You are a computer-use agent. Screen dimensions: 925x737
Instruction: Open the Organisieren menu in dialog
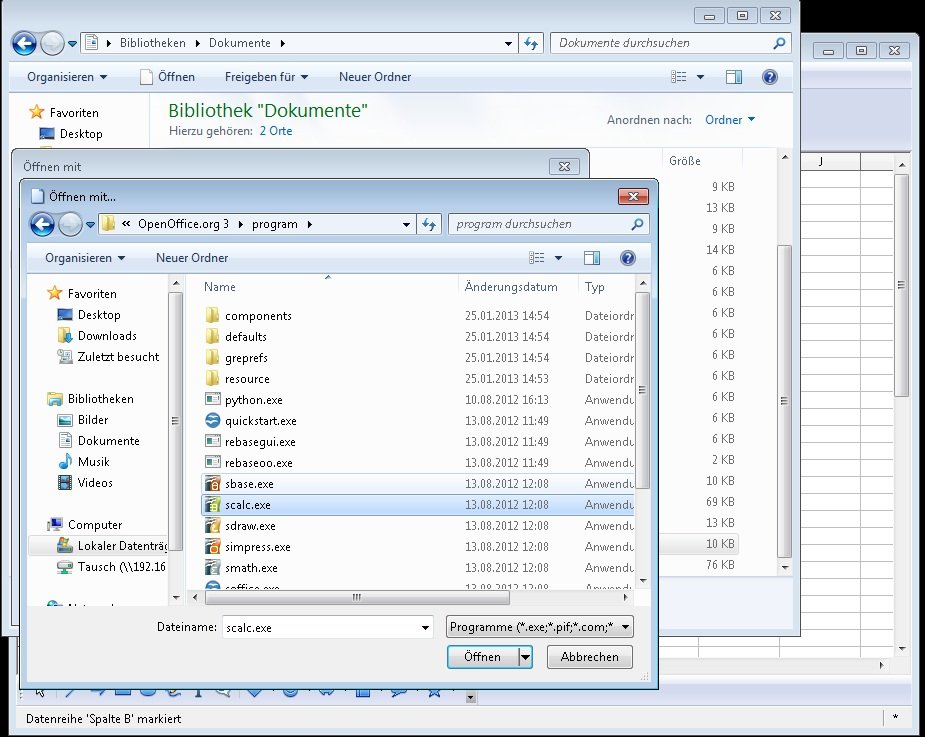click(x=85, y=258)
